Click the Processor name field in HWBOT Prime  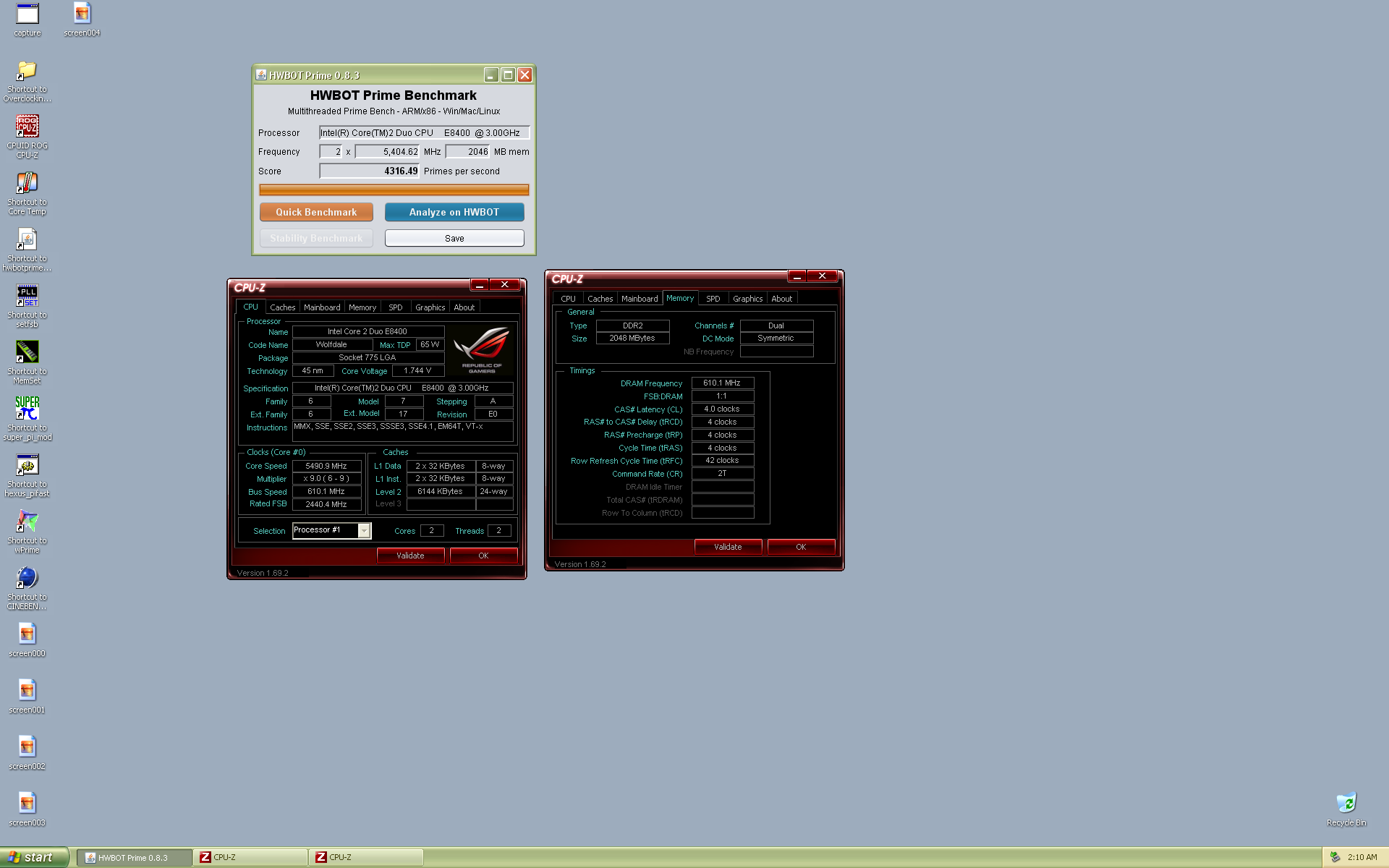pyautogui.click(x=425, y=132)
